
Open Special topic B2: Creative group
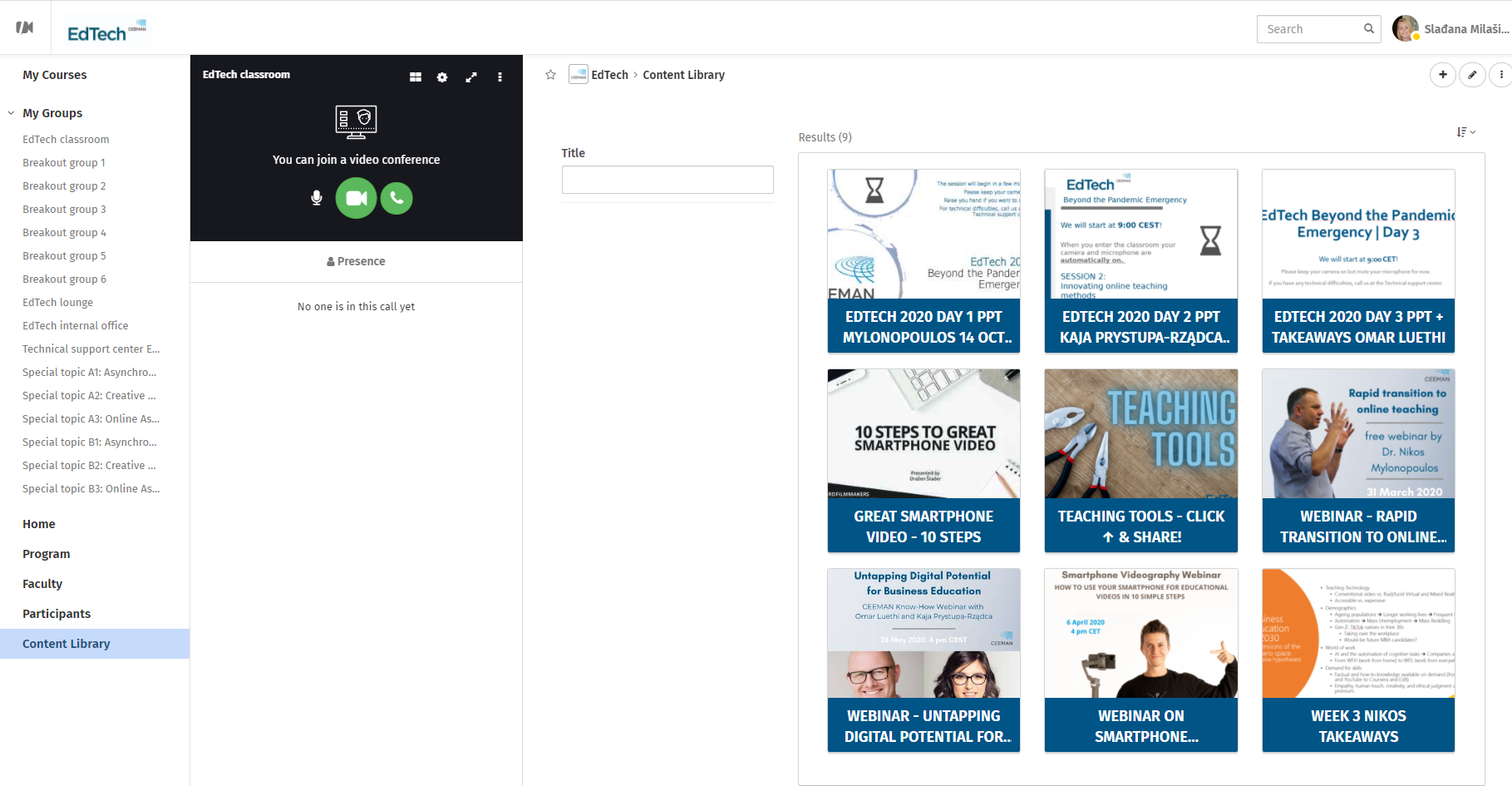click(x=89, y=466)
